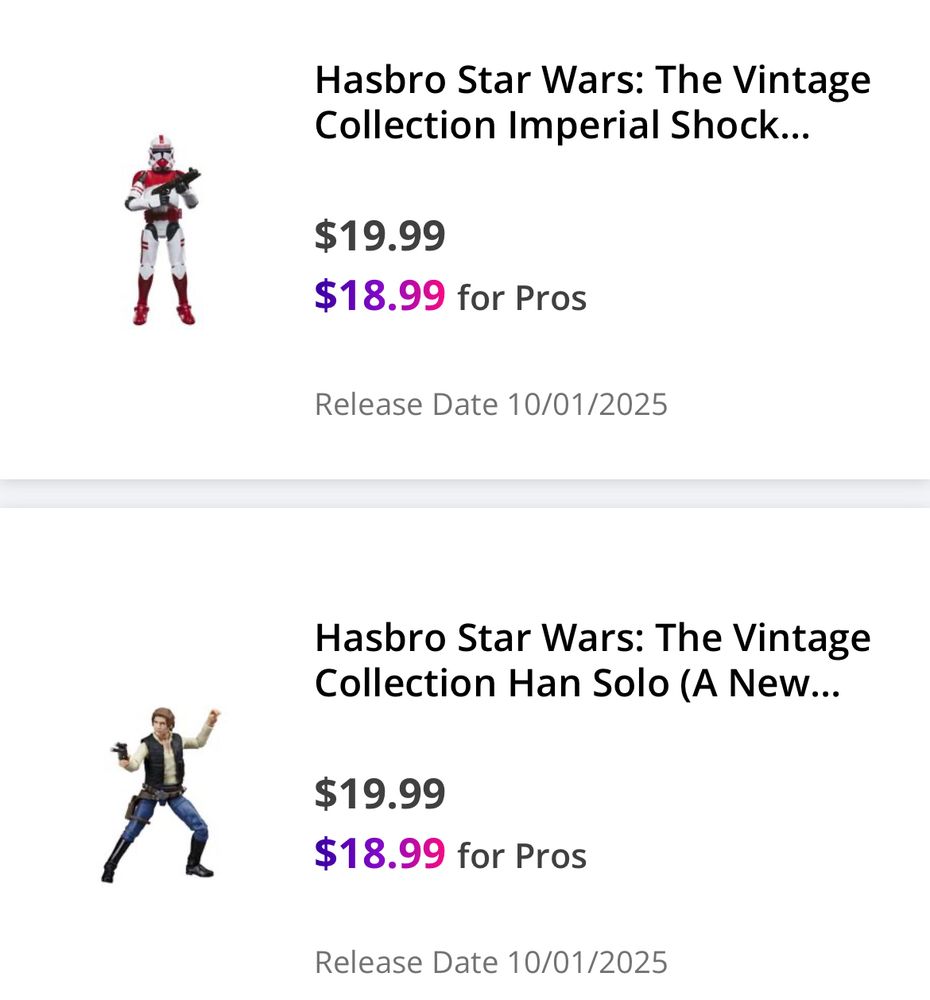Click the Shock Trooper's red boots
The image size is (930, 1000).
pos(163,301)
